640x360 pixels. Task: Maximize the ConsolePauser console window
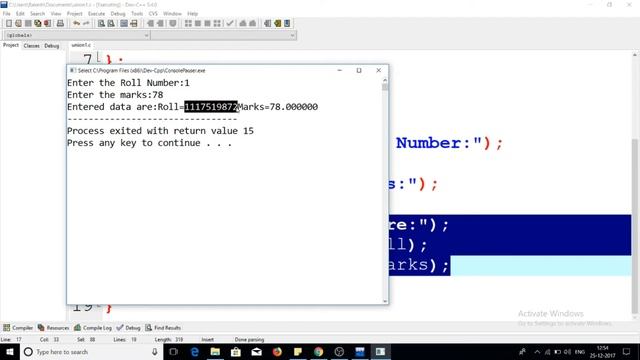[x=359, y=71]
